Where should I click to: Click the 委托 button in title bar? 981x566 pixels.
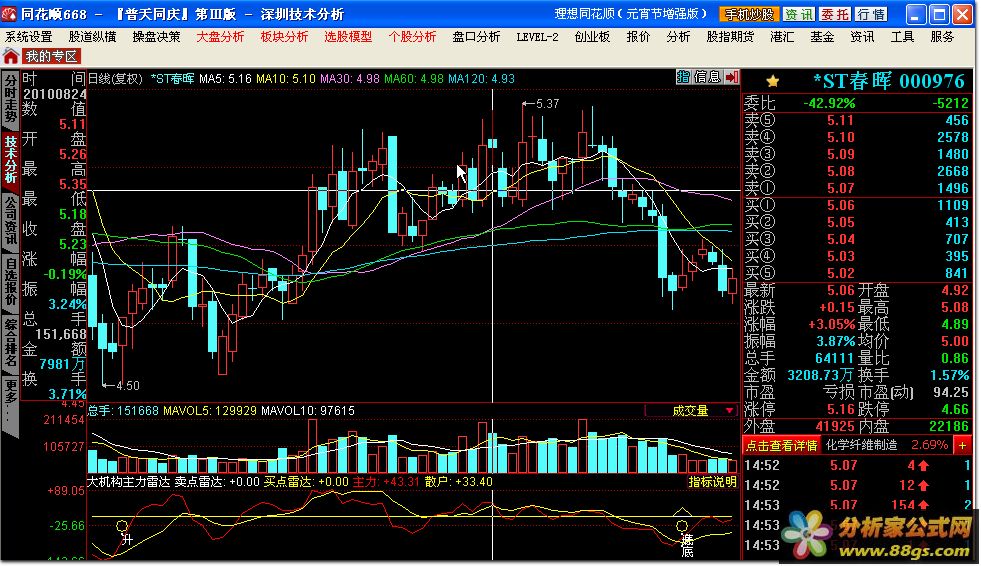[x=835, y=14]
